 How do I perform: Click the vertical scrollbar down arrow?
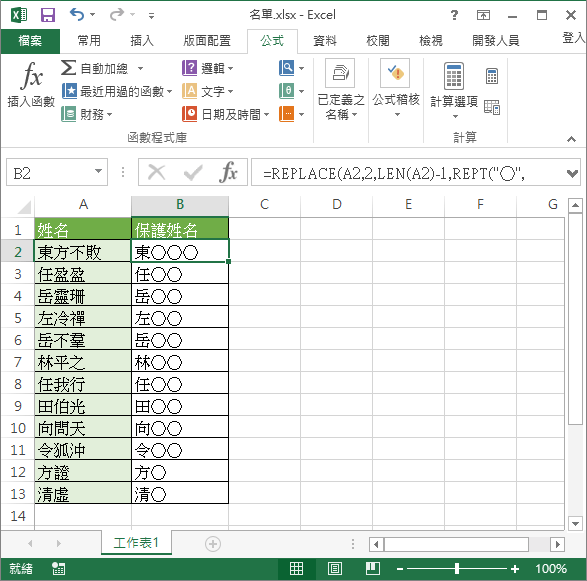click(x=575, y=523)
